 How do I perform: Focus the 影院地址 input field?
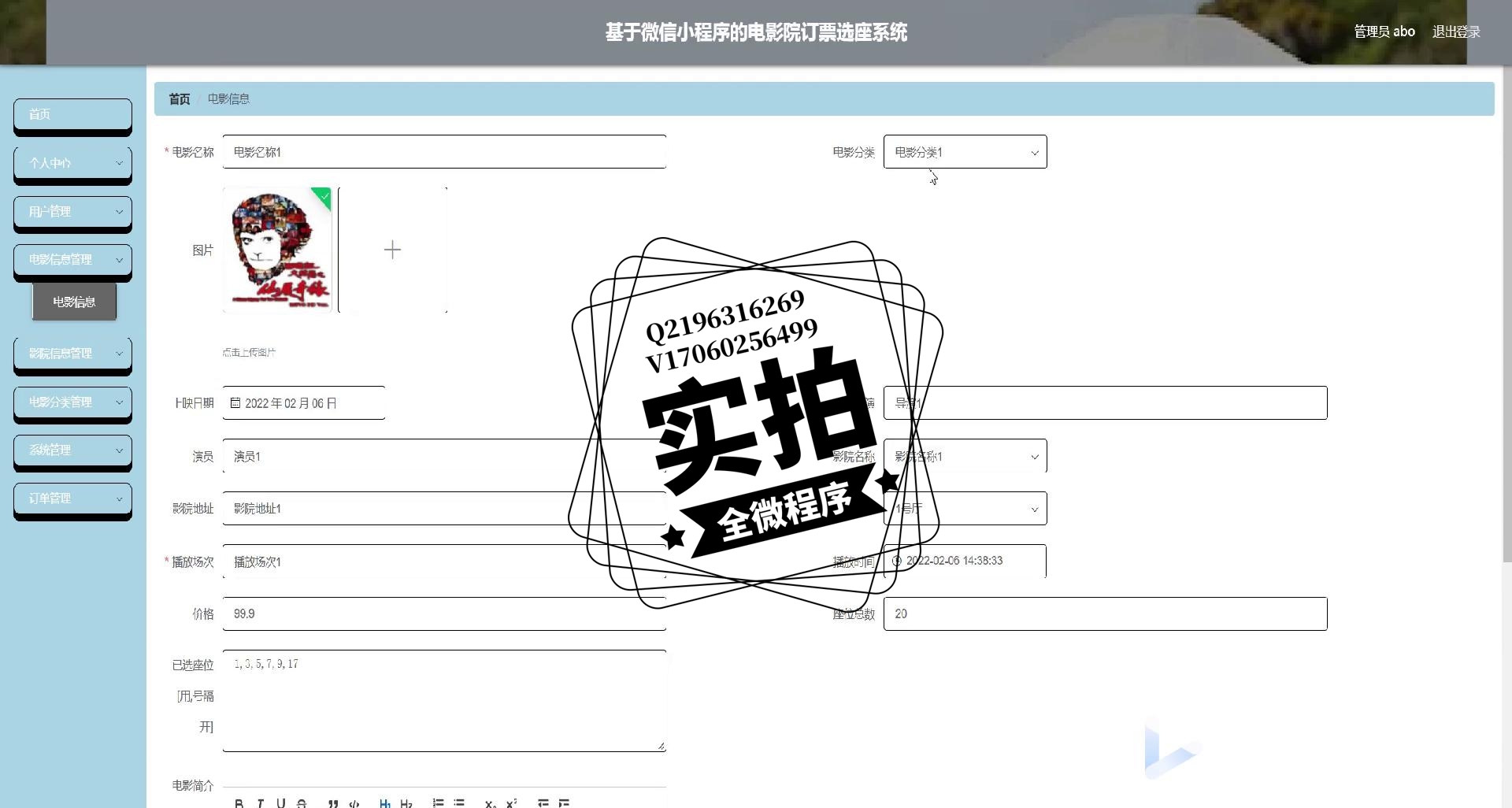(444, 509)
